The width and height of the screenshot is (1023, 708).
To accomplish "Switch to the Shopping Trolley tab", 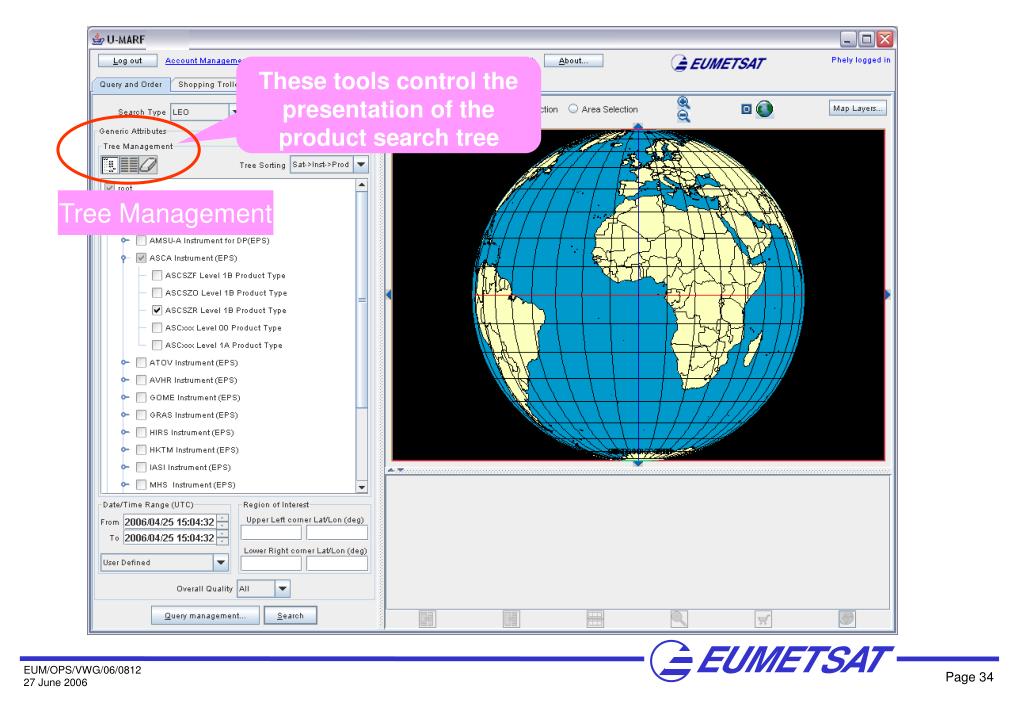I will click(206, 84).
